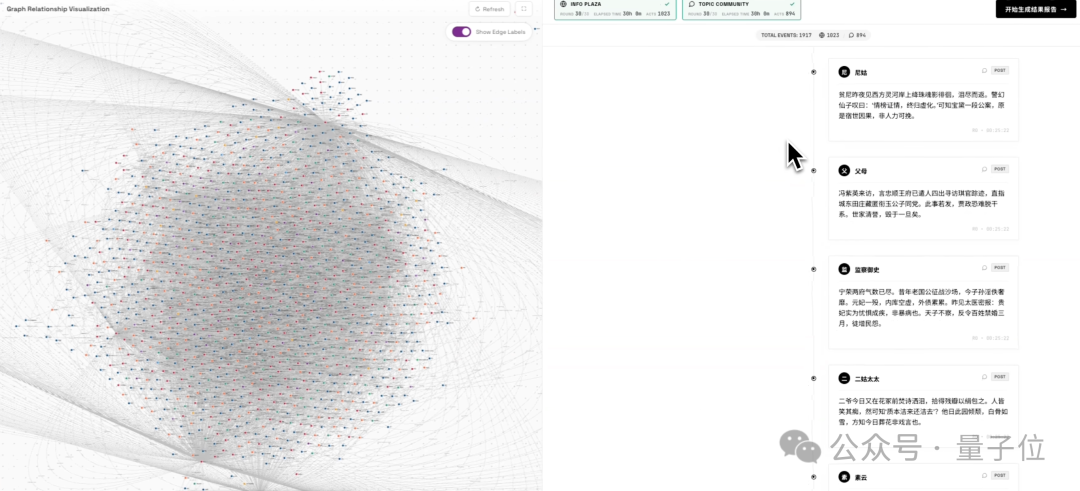Click the green checkmark on INFO PLAZA card
Screen dimensions: 1080x491
[x=667, y=4]
